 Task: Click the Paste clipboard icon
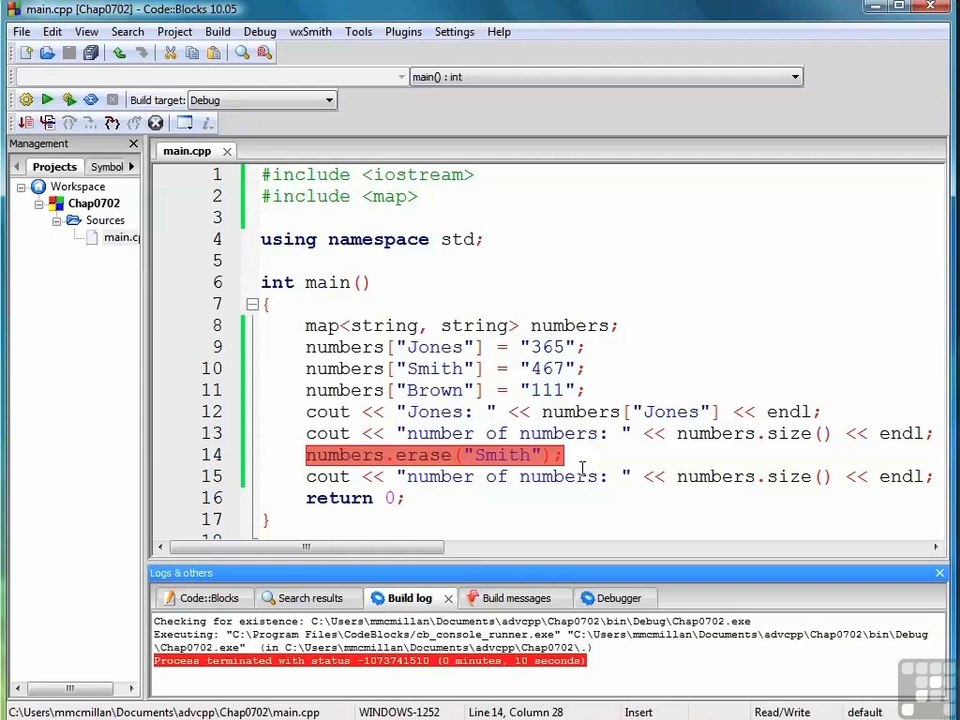pyautogui.click(x=214, y=53)
